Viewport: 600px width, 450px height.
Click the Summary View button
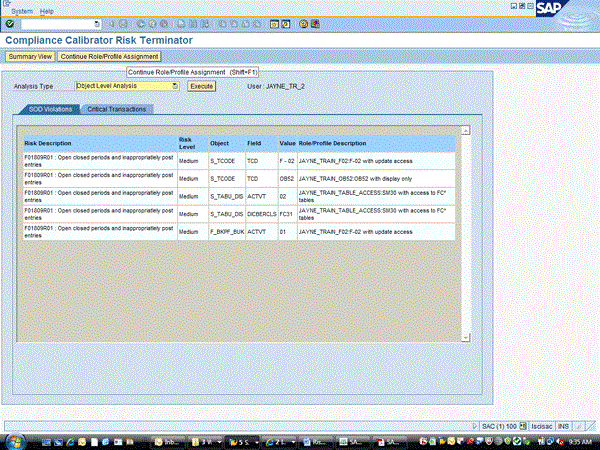tap(30, 56)
